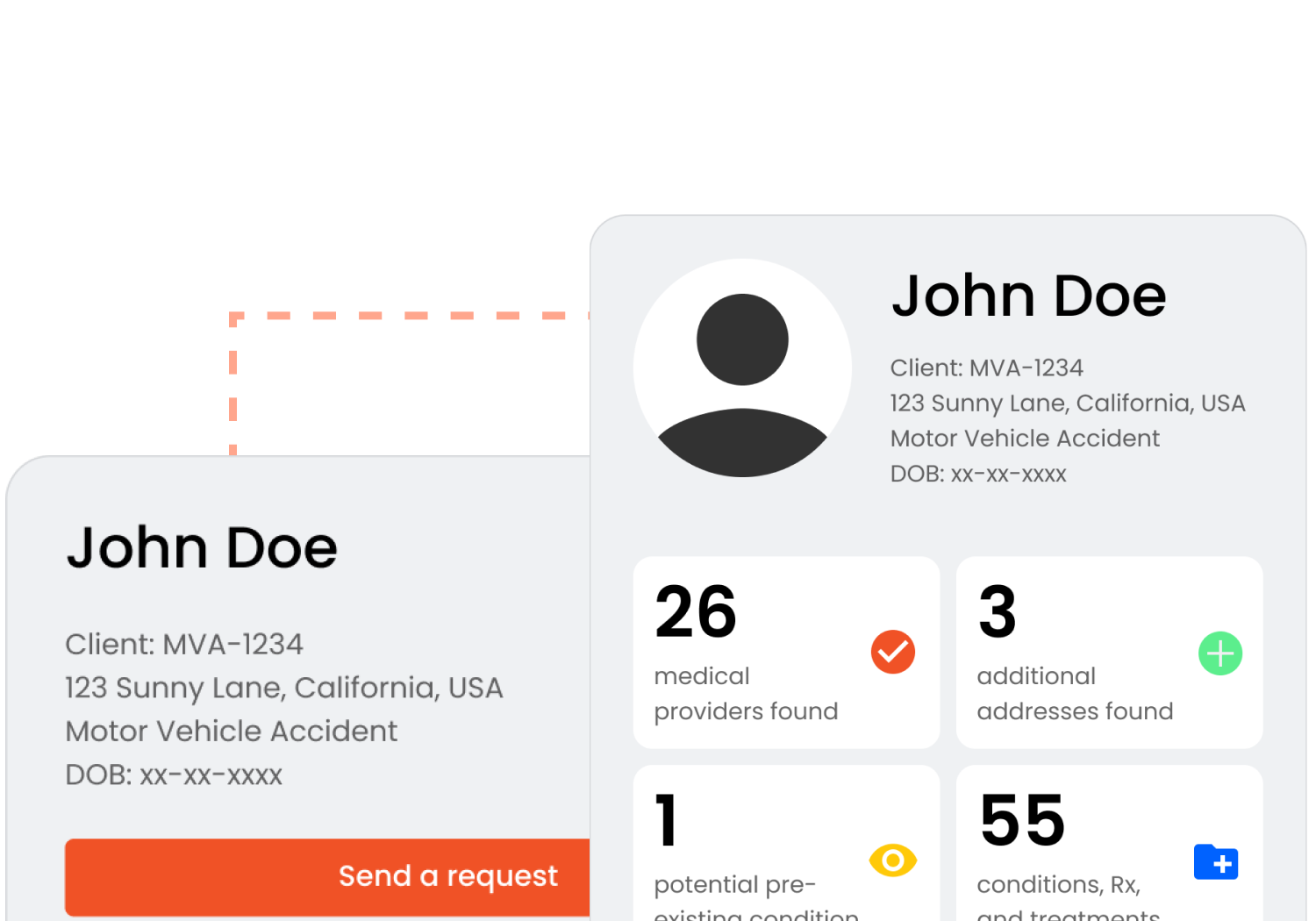Click the Client MVA-1234 label link

tap(183, 644)
